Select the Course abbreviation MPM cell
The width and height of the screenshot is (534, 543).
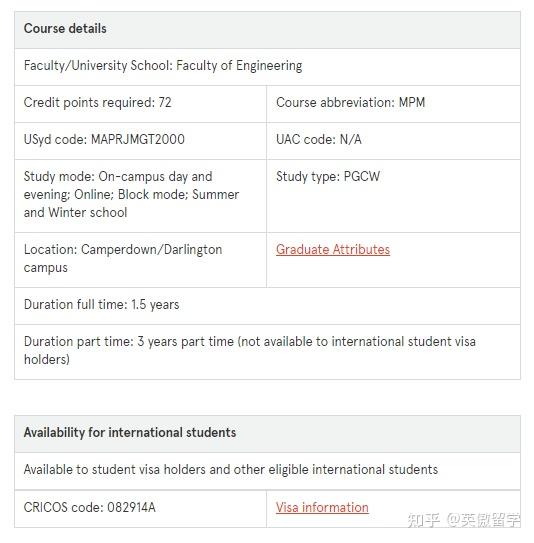pos(393,104)
